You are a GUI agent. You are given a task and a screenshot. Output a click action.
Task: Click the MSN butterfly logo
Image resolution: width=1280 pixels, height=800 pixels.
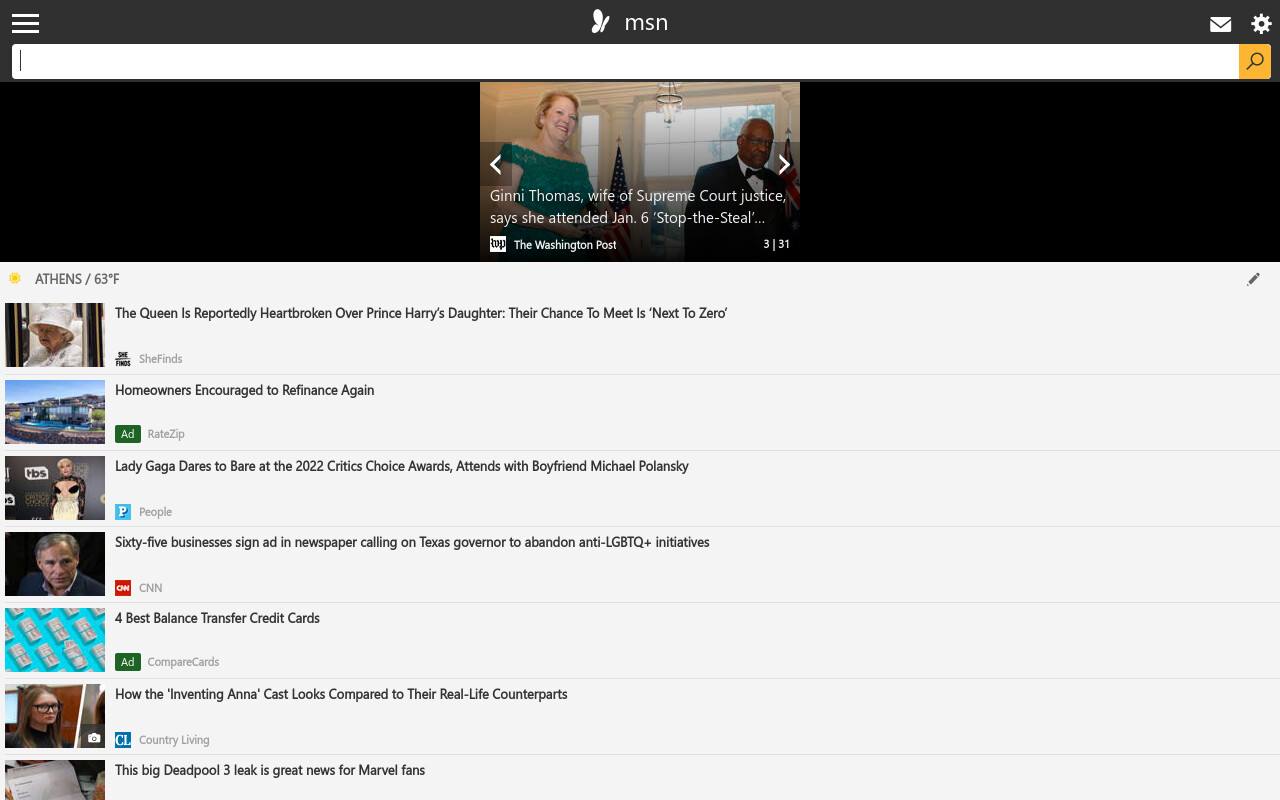click(x=600, y=22)
